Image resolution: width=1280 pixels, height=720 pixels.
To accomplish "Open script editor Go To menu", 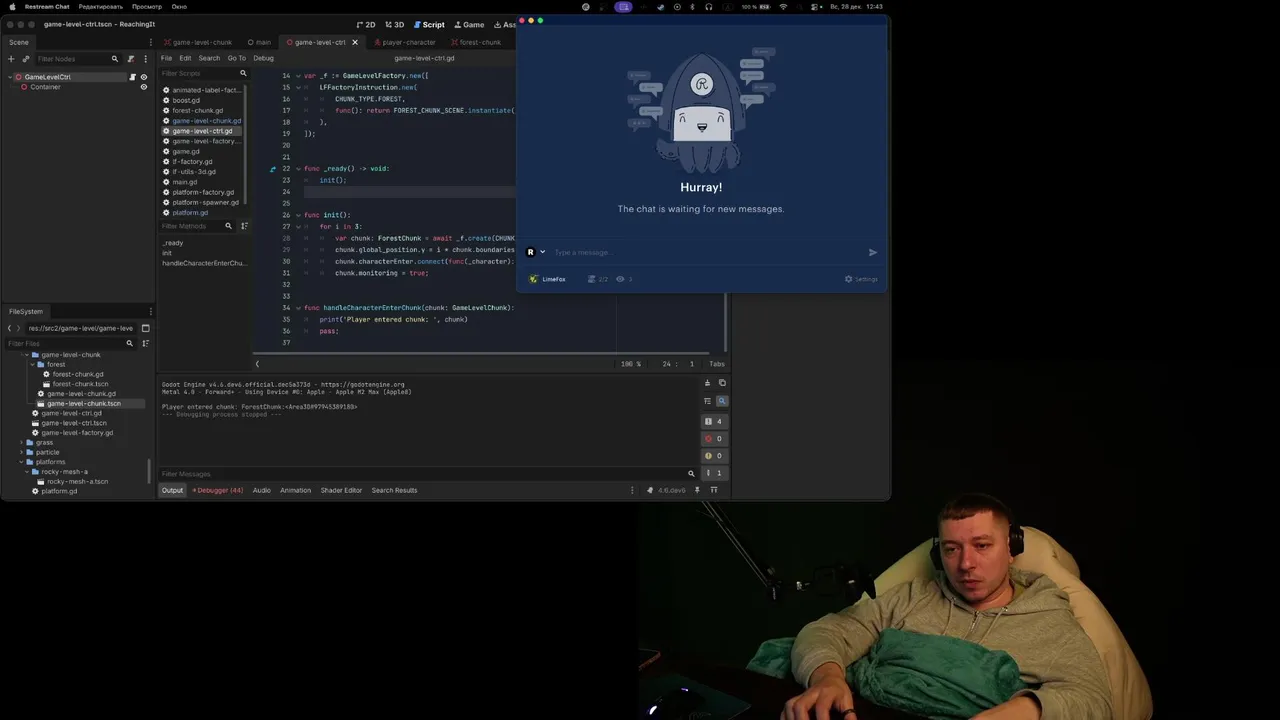I will pos(236,58).
